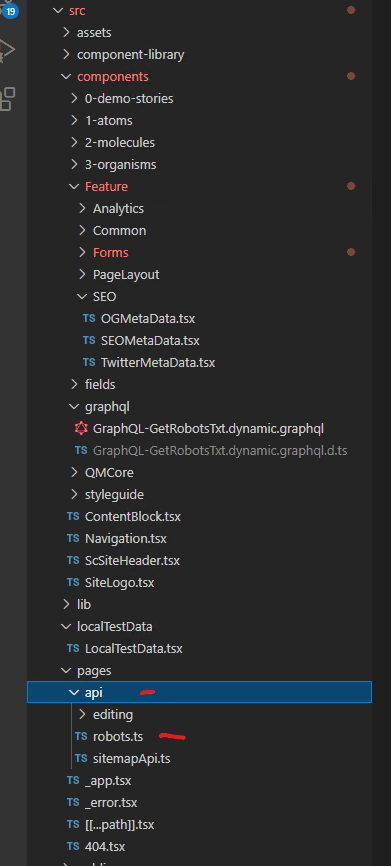Expand the fields folder

pyautogui.click(x=74, y=384)
